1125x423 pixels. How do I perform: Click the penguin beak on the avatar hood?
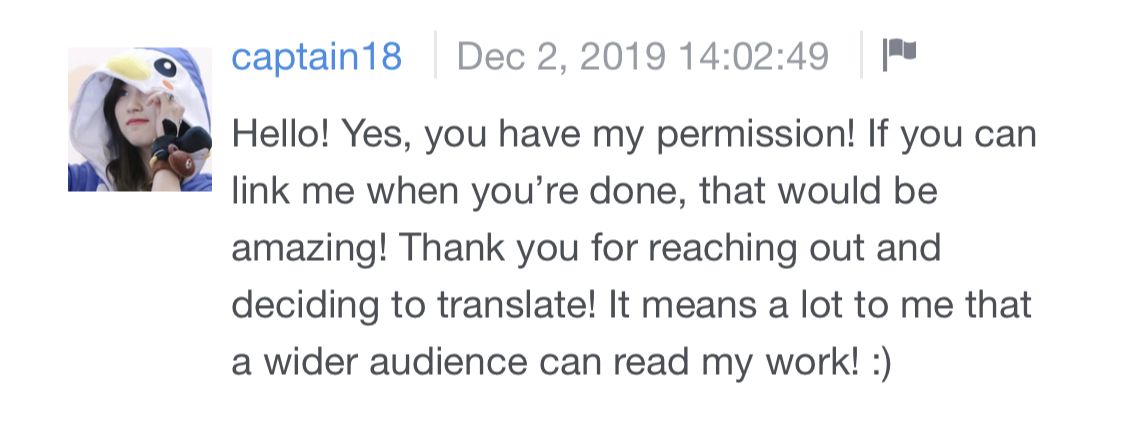128,67
